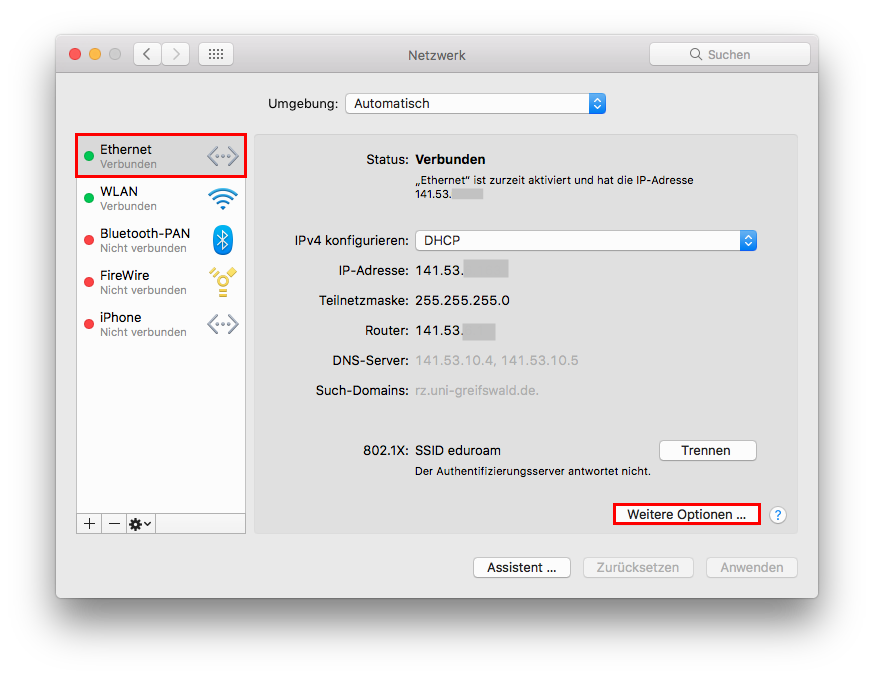This screenshot has height=675, width=874.
Task: Click the Weitere Optionen button
Action: [686, 514]
